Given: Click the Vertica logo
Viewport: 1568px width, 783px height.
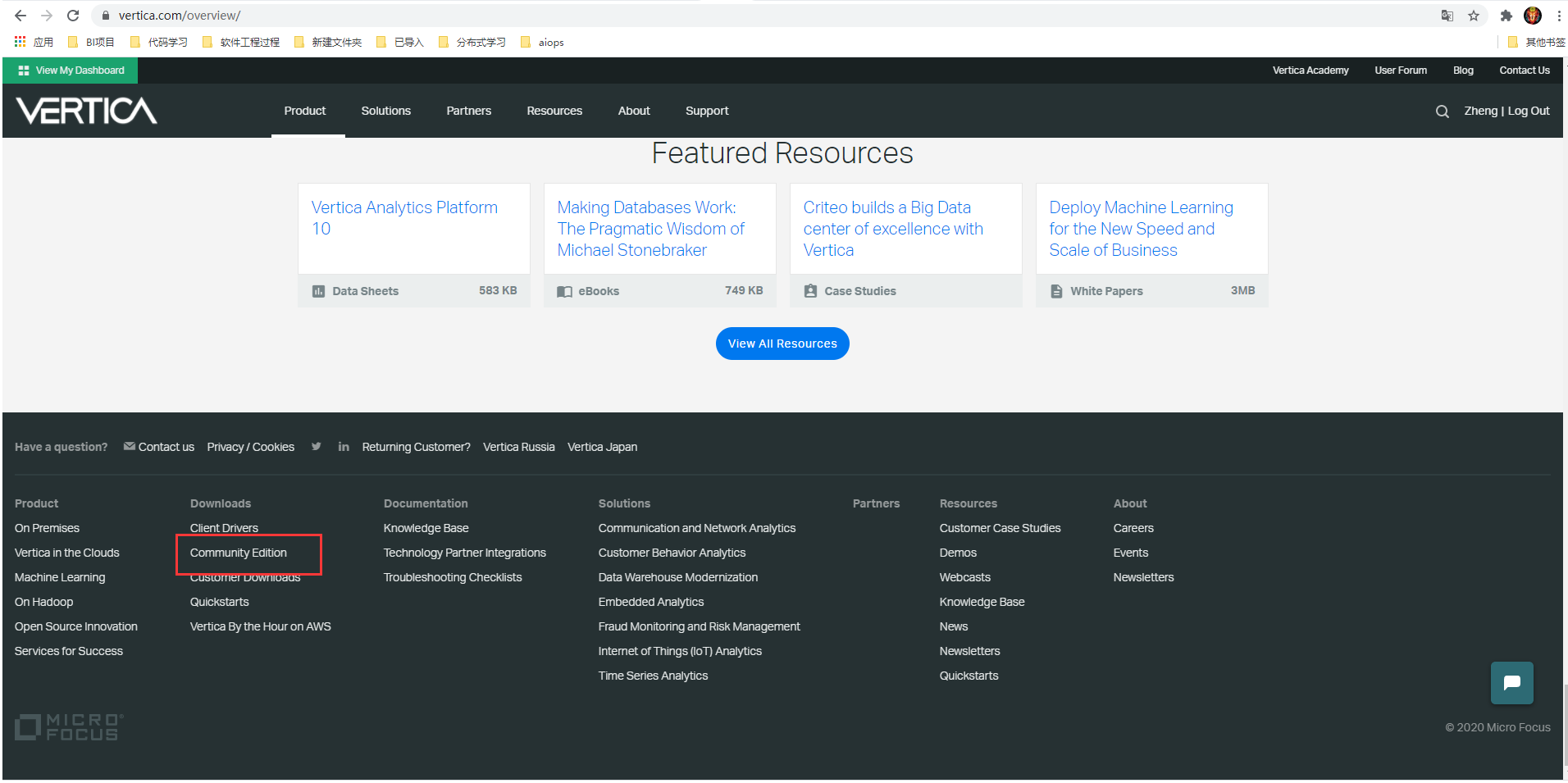Looking at the screenshot, I should pyautogui.click(x=87, y=111).
